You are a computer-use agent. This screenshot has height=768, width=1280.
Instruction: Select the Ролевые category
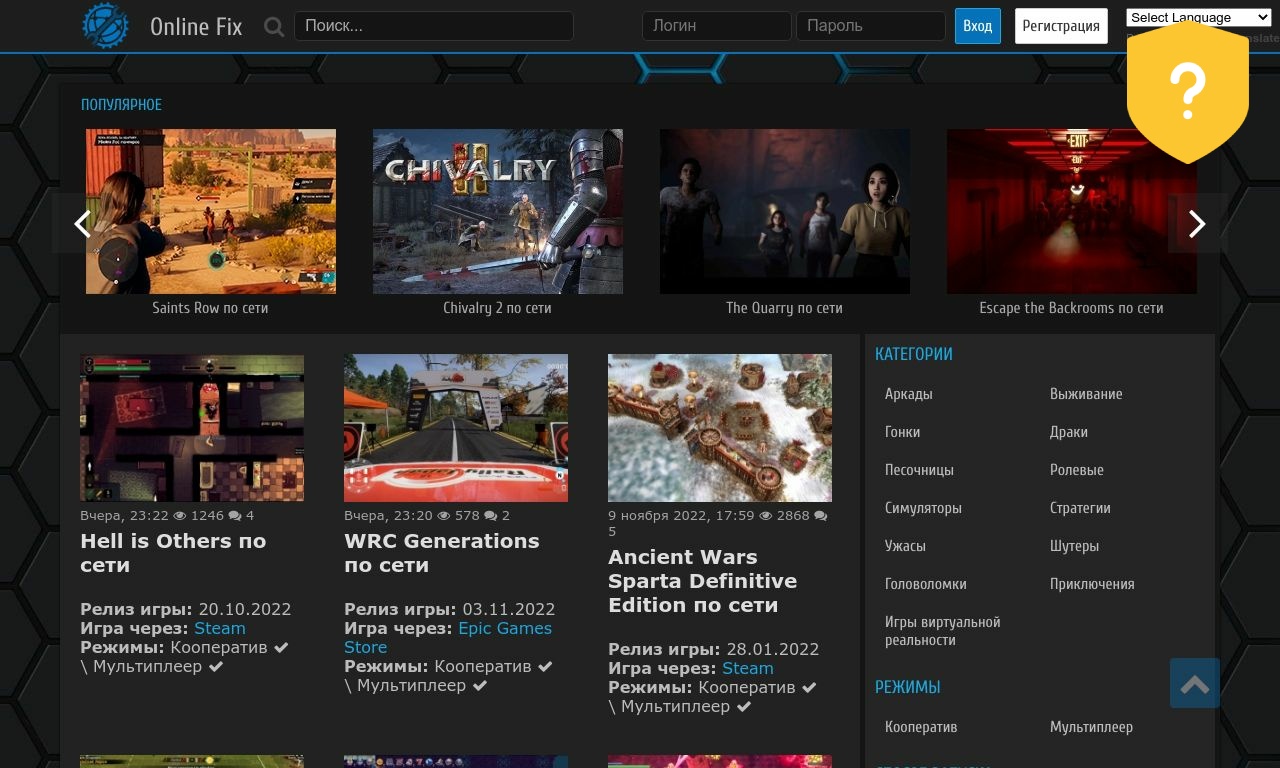tap(1077, 470)
